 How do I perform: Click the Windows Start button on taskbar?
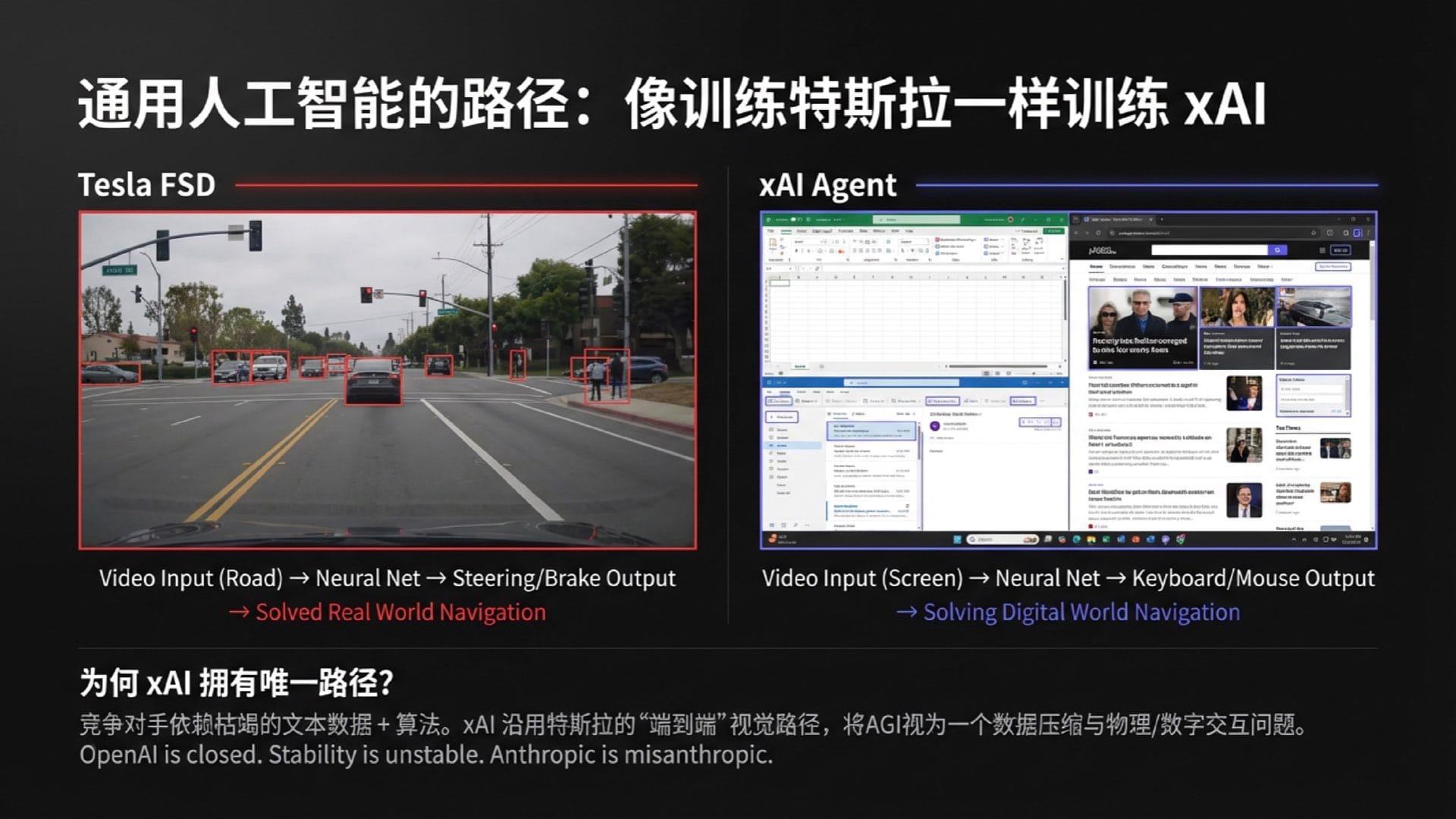[957, 539]
